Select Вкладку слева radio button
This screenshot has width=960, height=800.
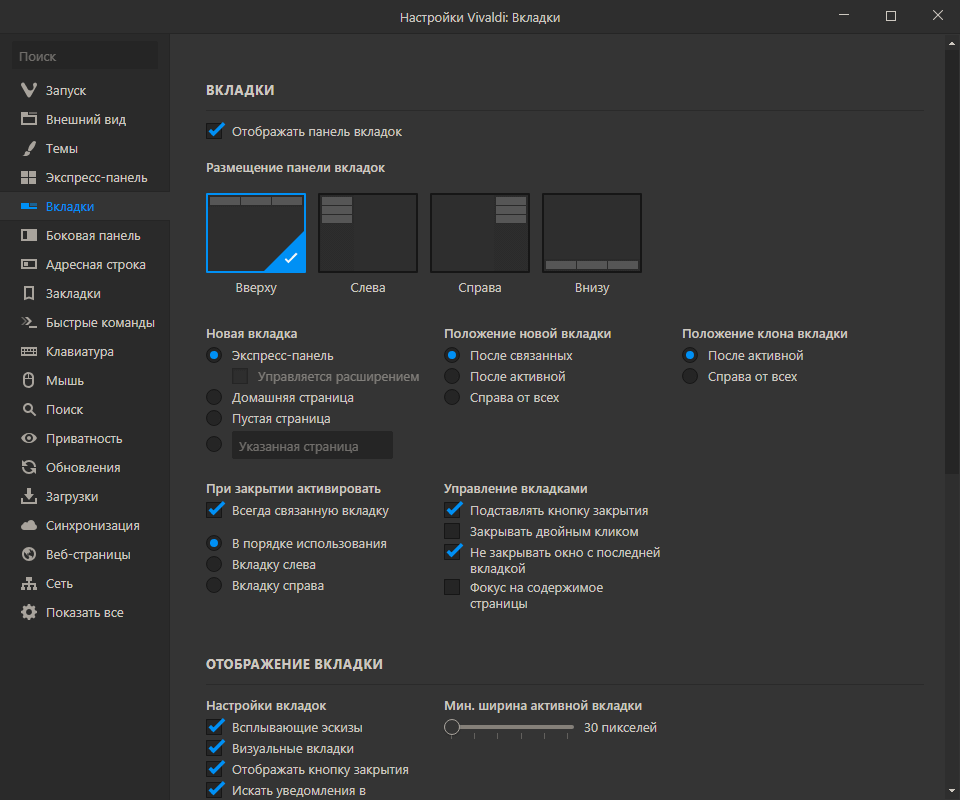pos(214,564)
